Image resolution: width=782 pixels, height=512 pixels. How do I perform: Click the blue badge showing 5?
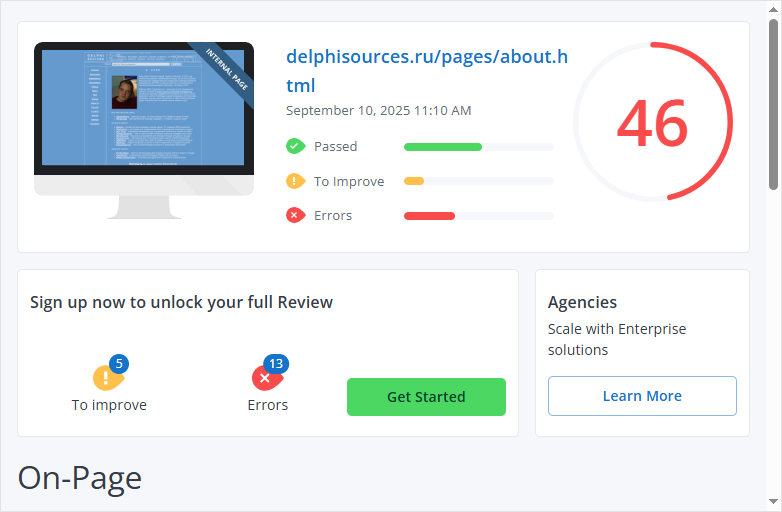[x=119, y=363]
